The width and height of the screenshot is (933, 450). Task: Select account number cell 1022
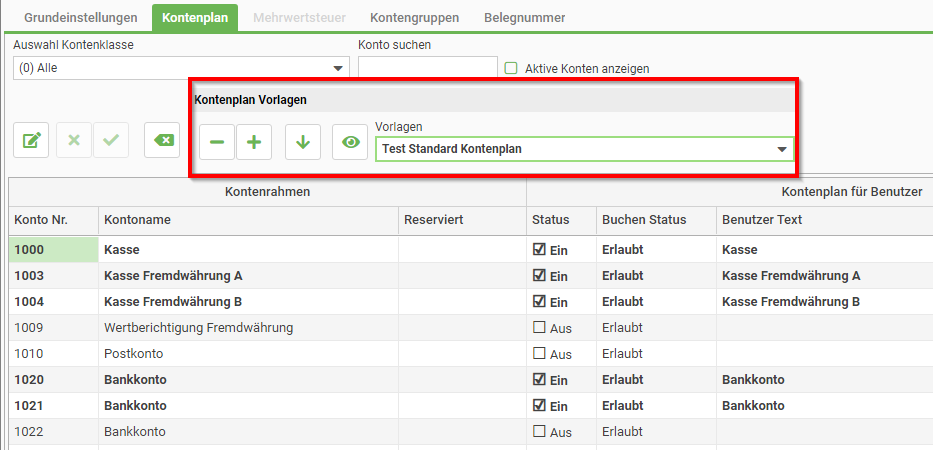tap(54, 432)
